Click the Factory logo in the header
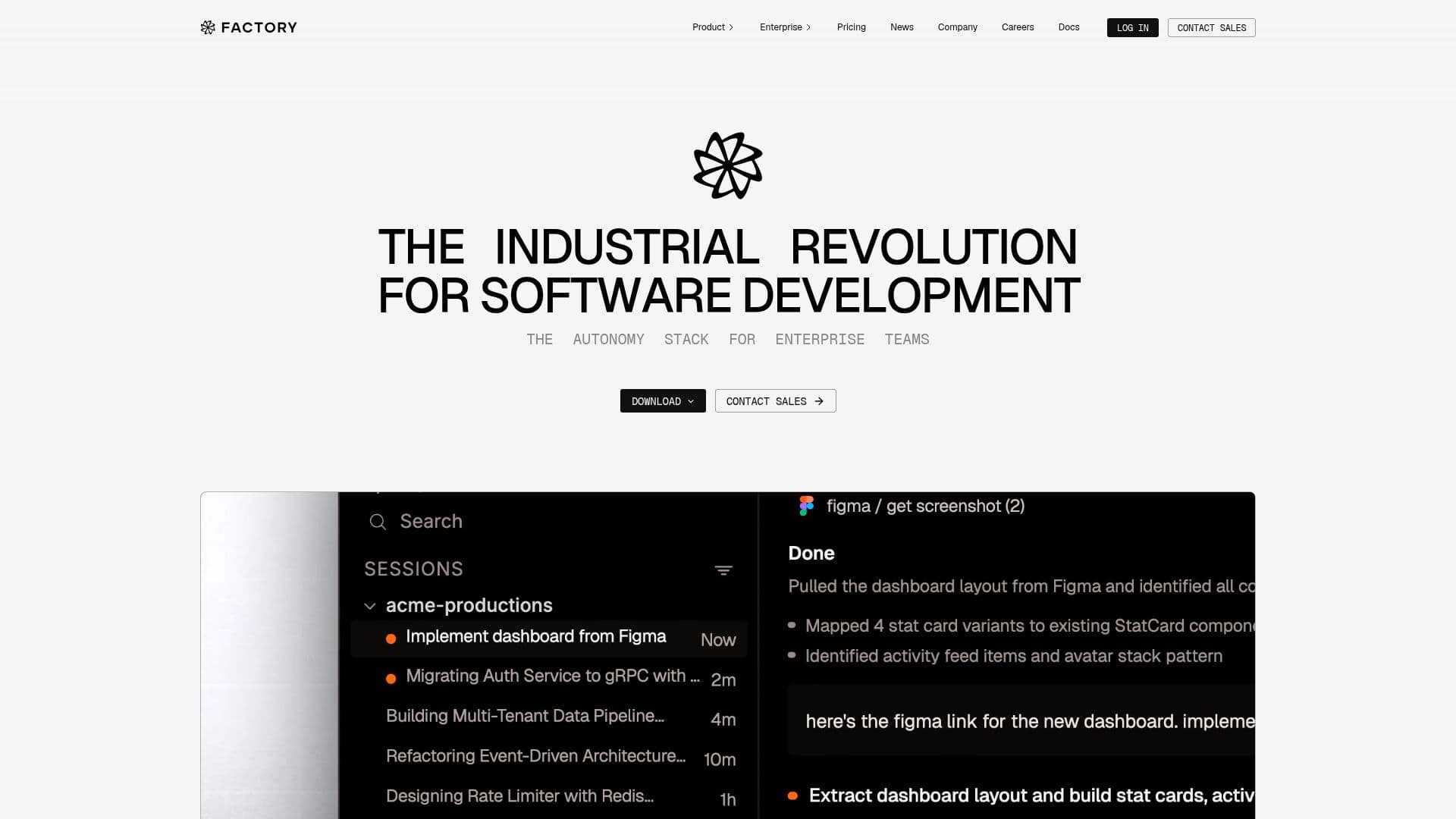This screenshot has width=1456, height=819. coord(249,27)
